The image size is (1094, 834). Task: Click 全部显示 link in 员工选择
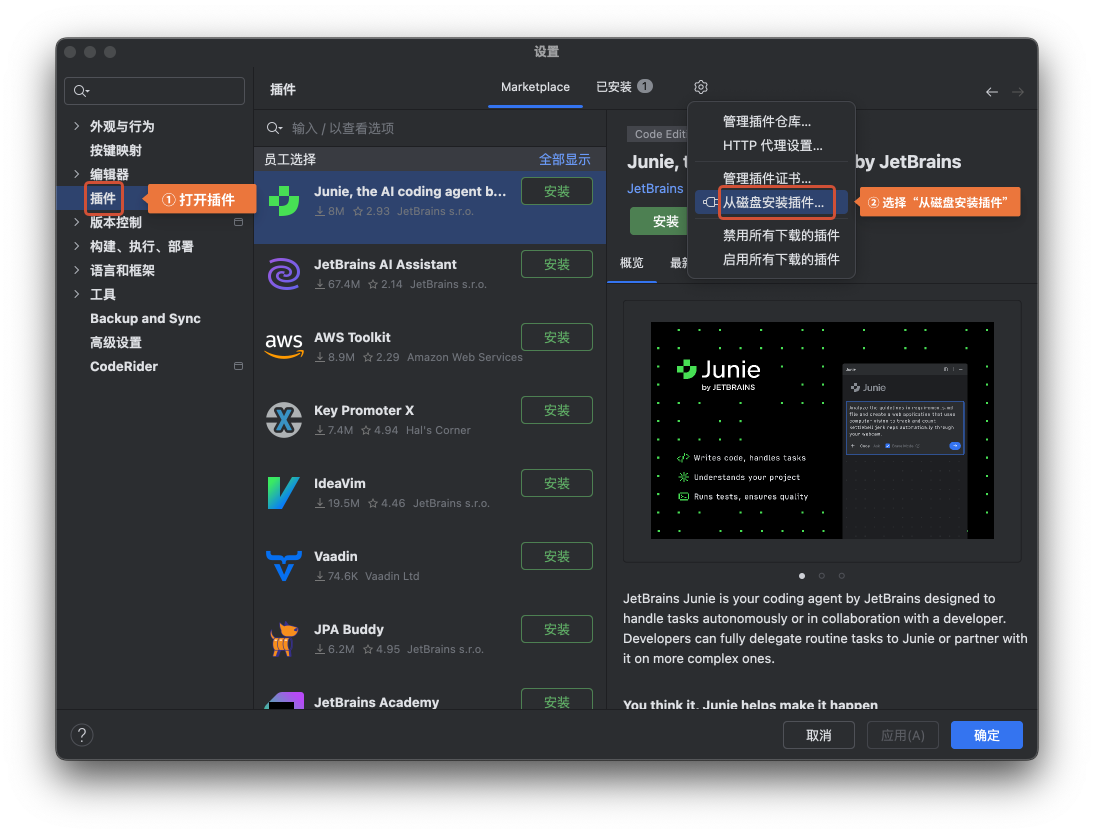pyautogui.click(x=564, y=159)
